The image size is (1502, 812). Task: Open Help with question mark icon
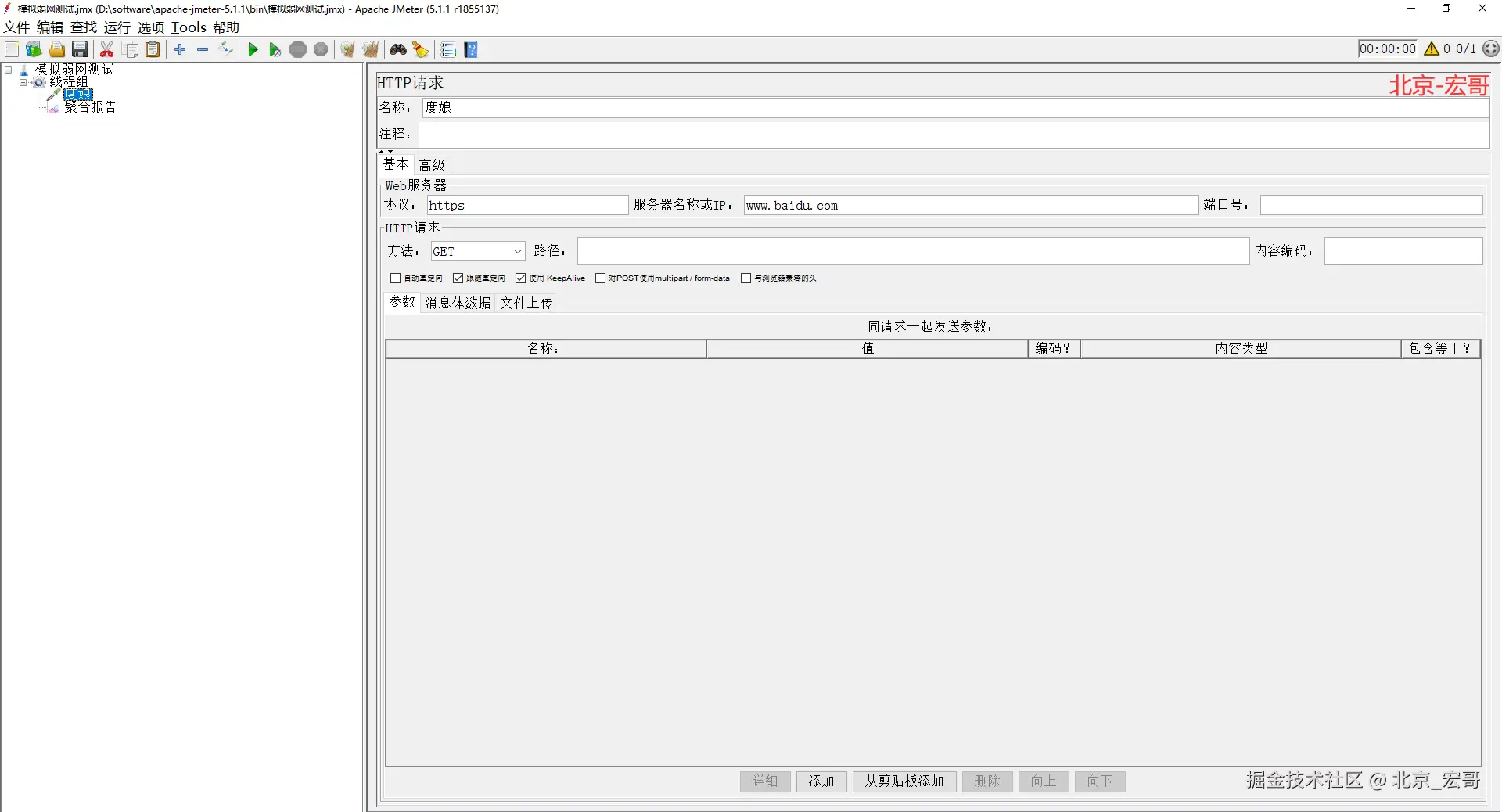[471, 50]
